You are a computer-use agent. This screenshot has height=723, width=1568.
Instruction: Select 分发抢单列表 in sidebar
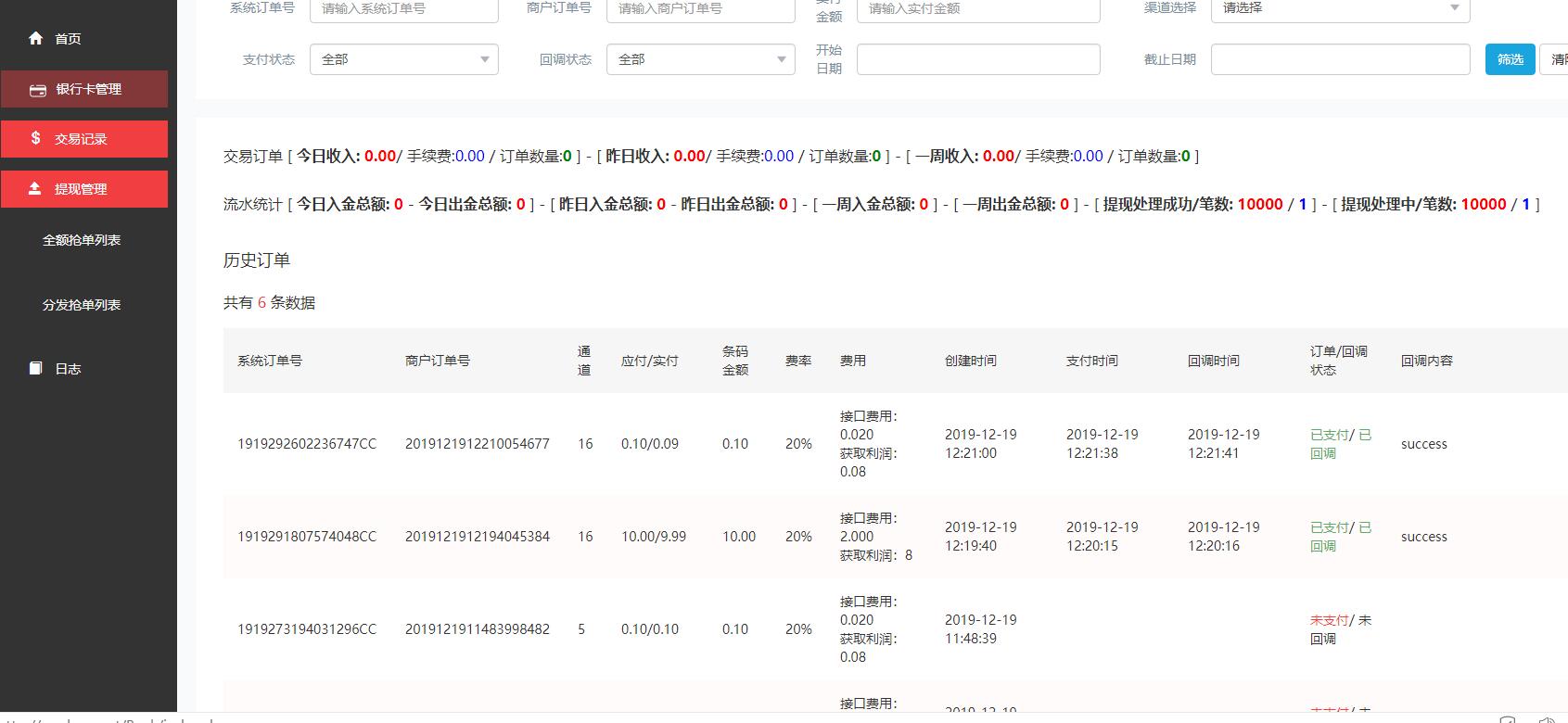coord(82,305)
